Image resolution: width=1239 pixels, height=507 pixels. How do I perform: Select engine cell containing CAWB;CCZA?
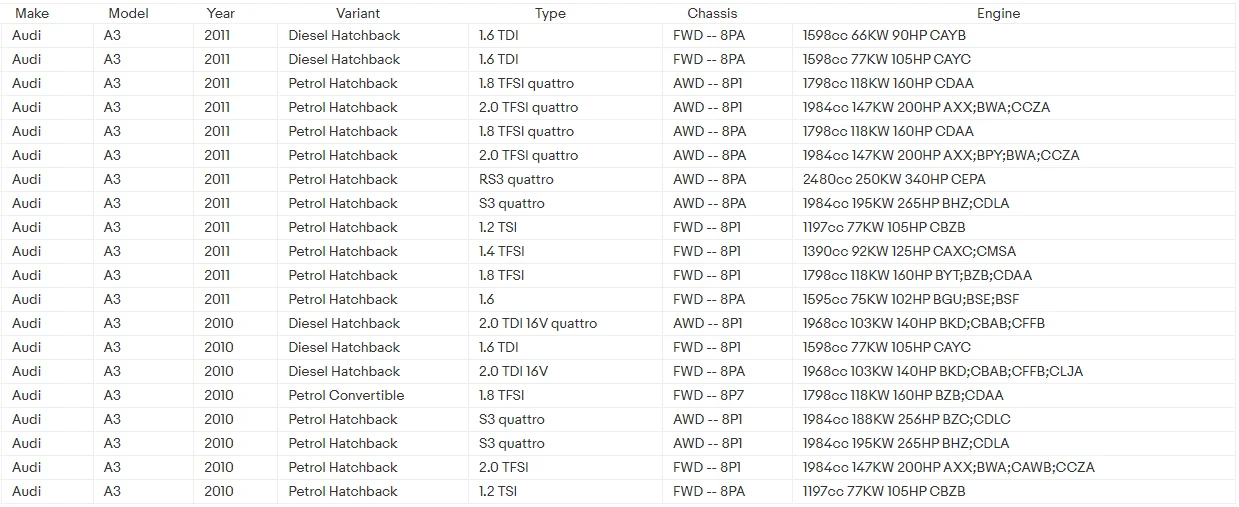[1013, 468]
